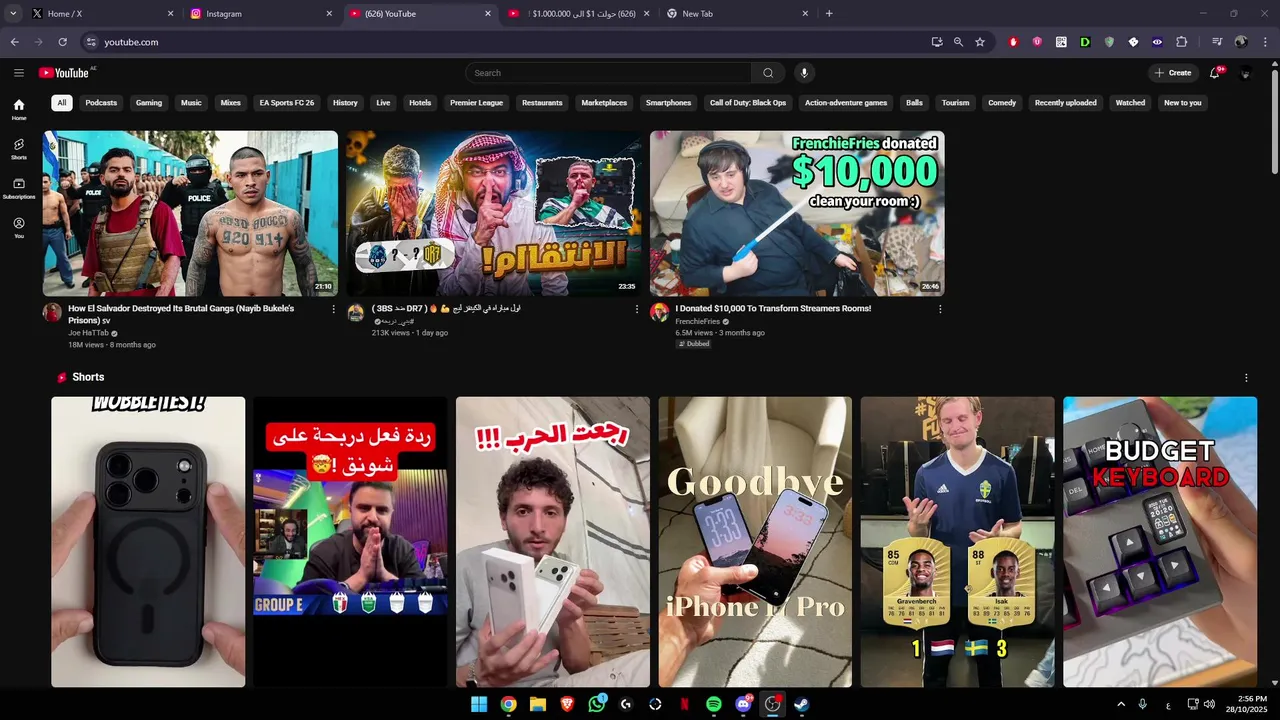The height and width of the screenshot is (720, 1280).
Task: Open the Chrome profile avatar
Action: [1241, 42]
